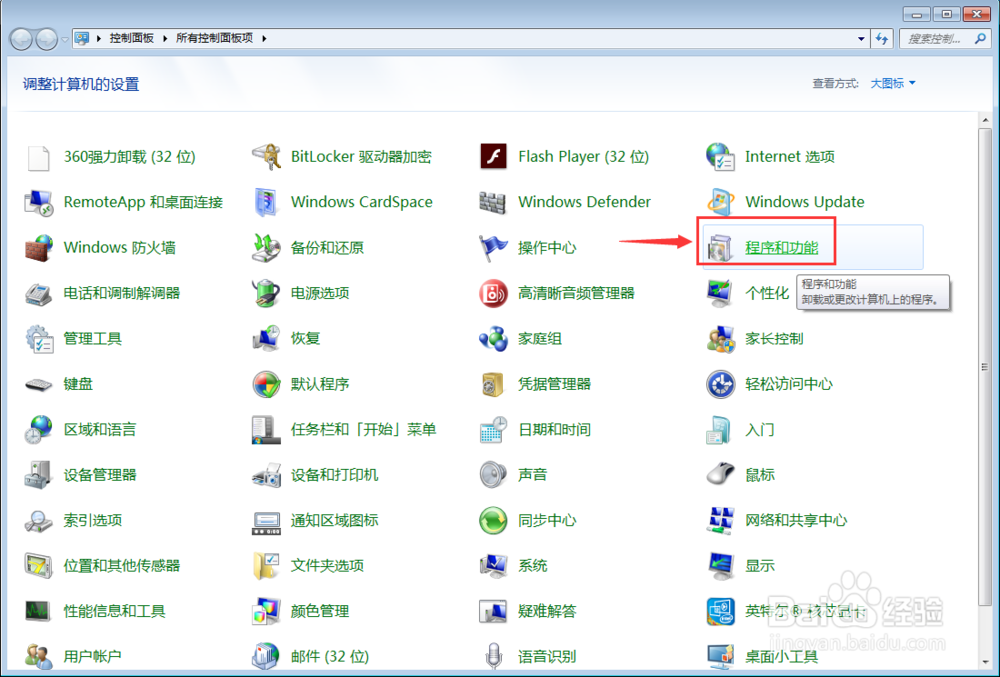The image size is (1000, 677).
Task: Expand the 控制面板 breadcrumb arrow
Action: tap(165, 38)
